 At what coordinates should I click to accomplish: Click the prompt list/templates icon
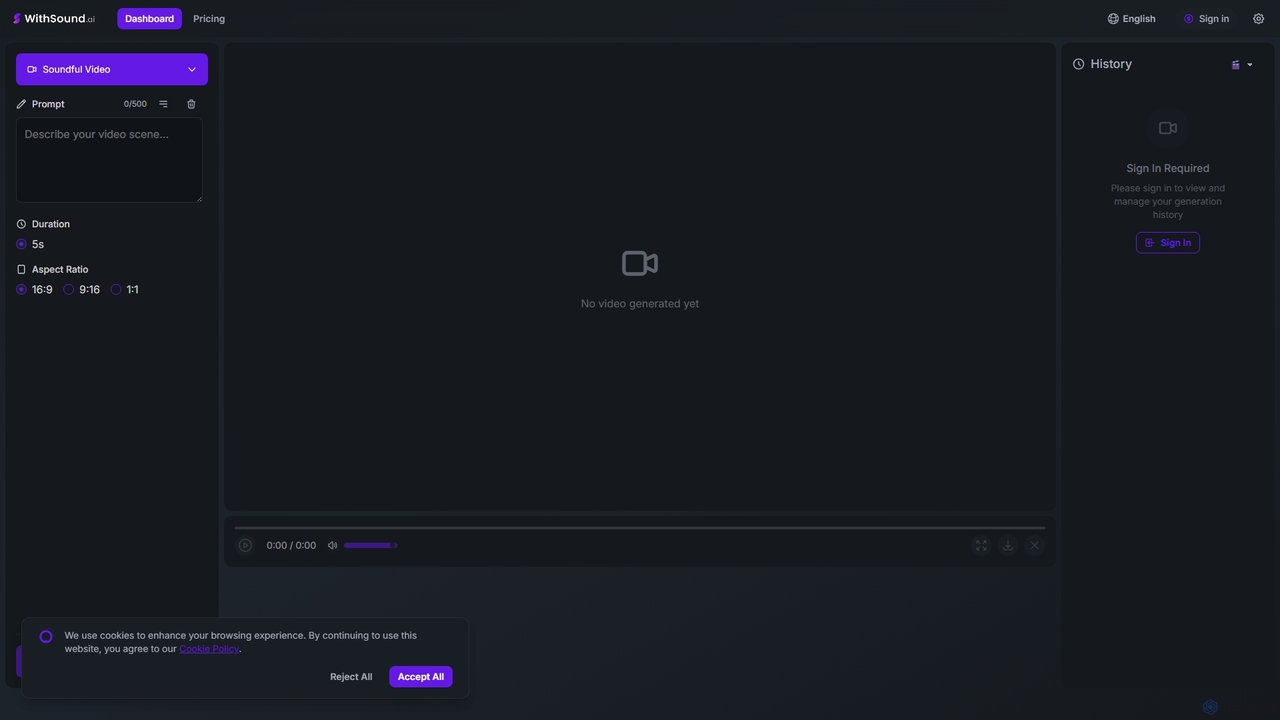click(x=163, y=104)
